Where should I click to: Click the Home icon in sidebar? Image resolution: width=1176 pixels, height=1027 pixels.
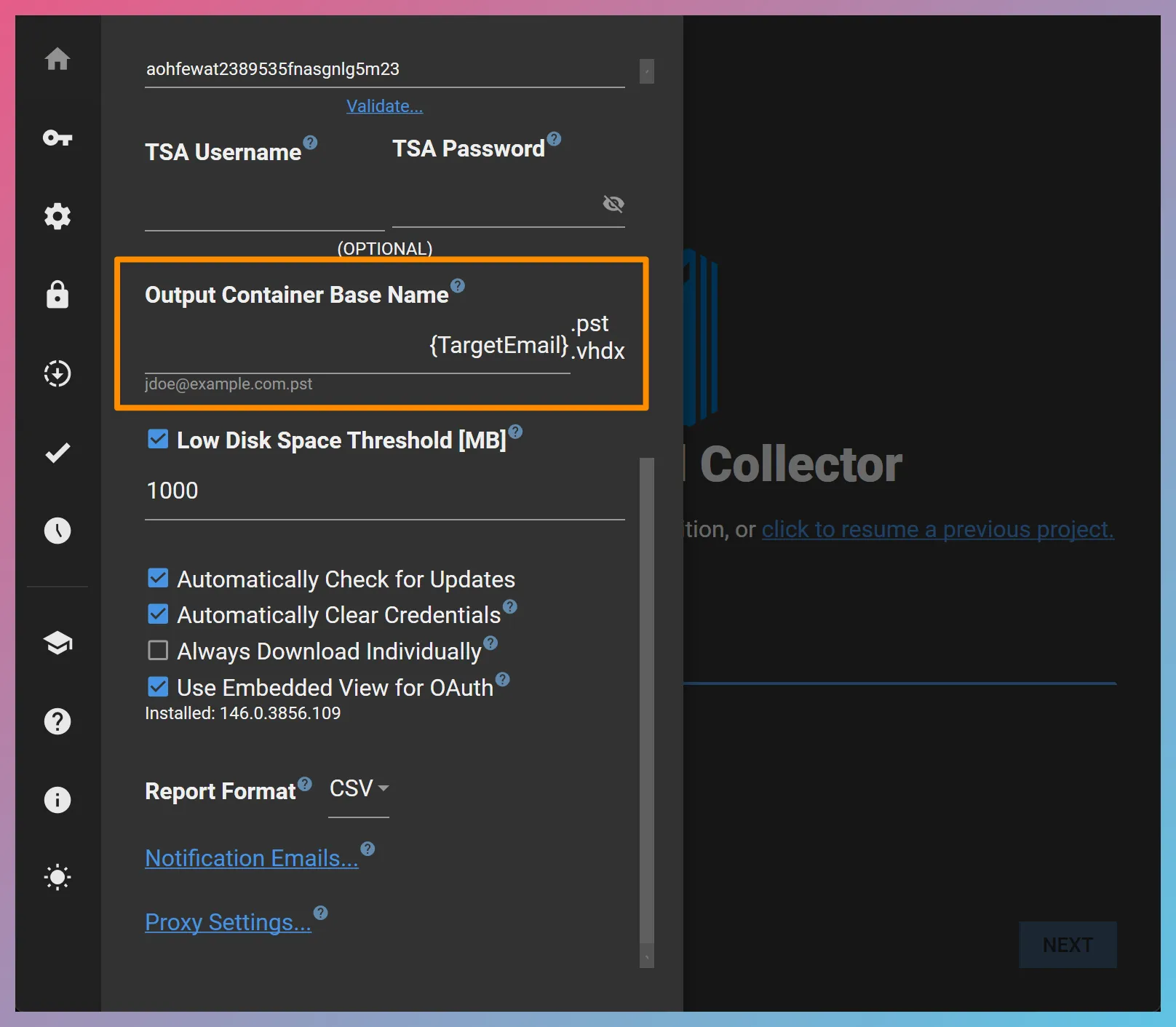(57, 59)
